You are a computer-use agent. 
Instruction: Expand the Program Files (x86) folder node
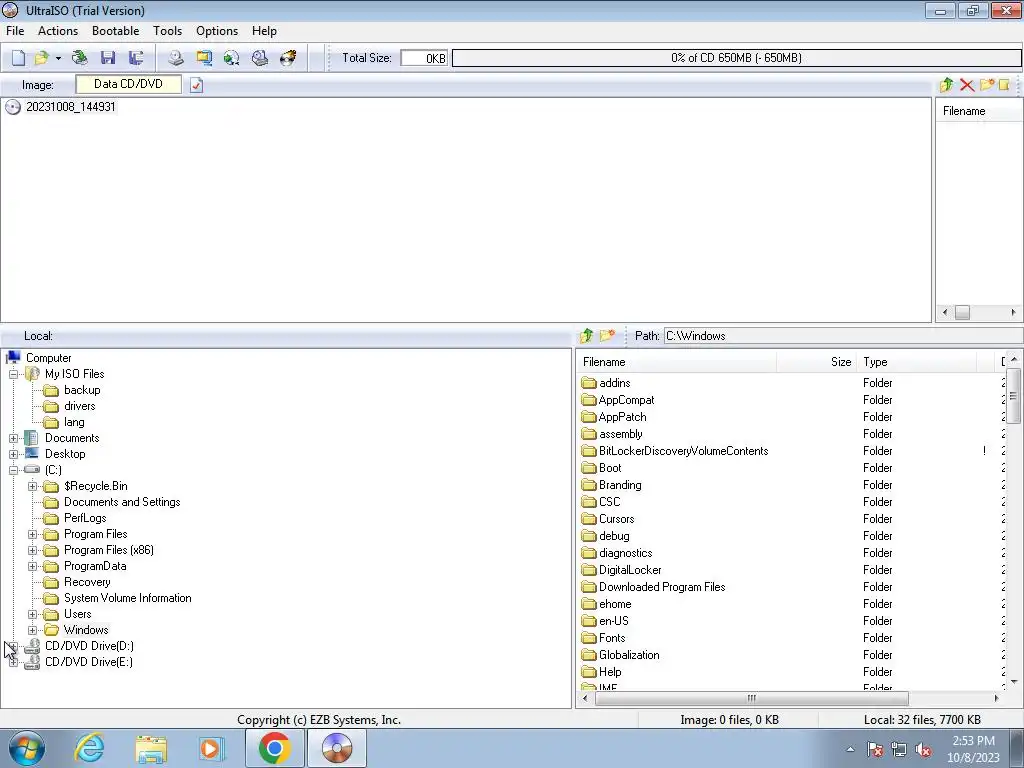click(33, 551)
